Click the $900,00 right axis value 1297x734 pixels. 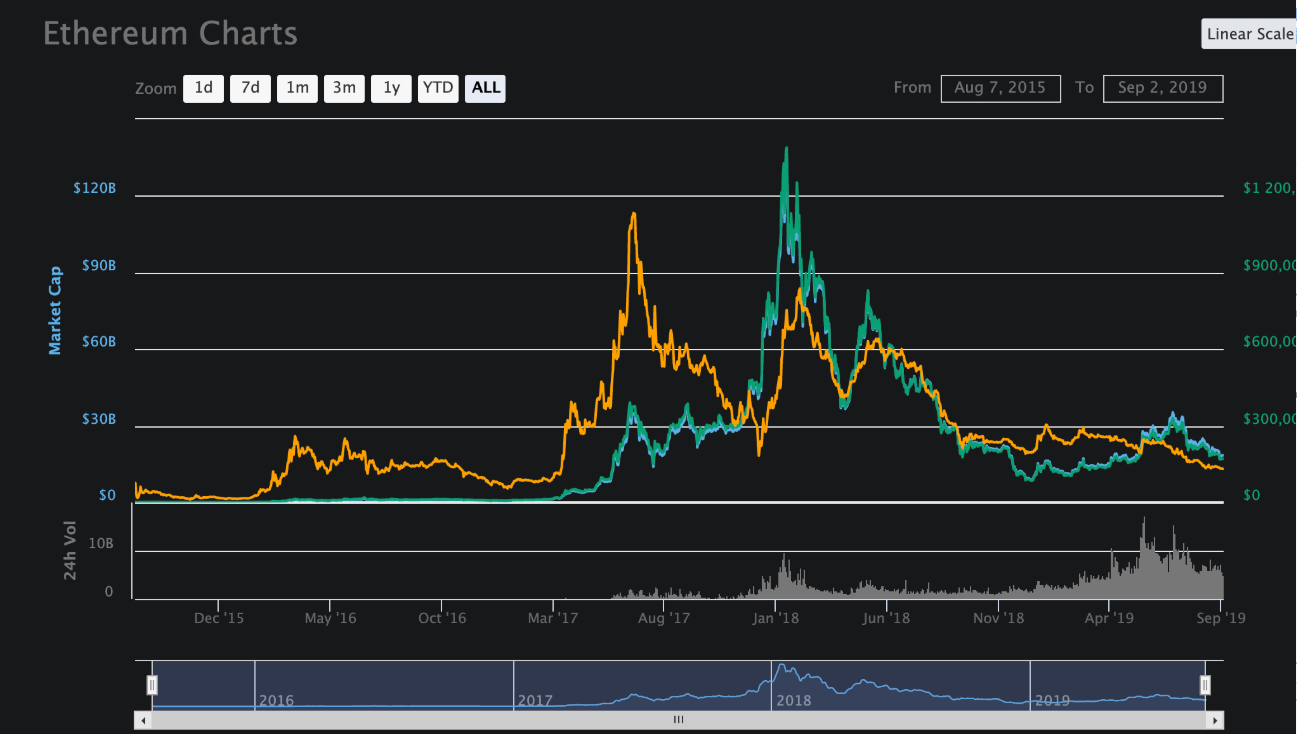(x=1269, y=266)
